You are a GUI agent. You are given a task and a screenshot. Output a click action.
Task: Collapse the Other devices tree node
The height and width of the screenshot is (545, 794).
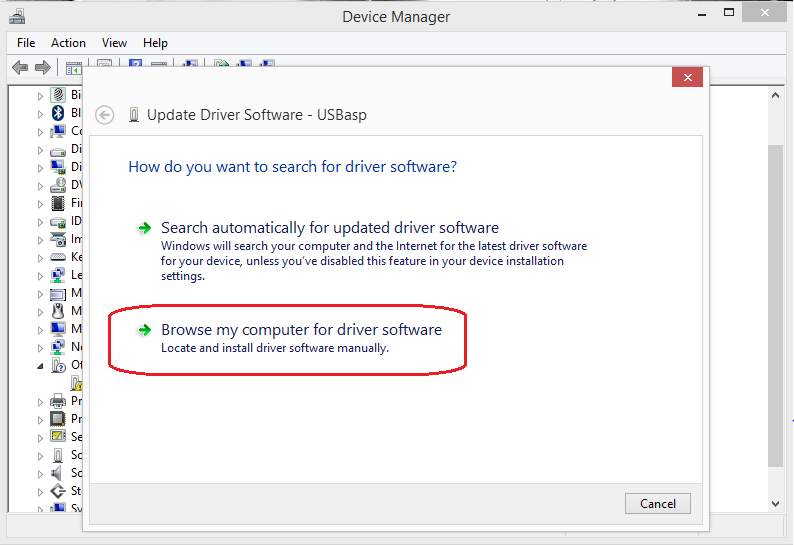coord(41,366)
